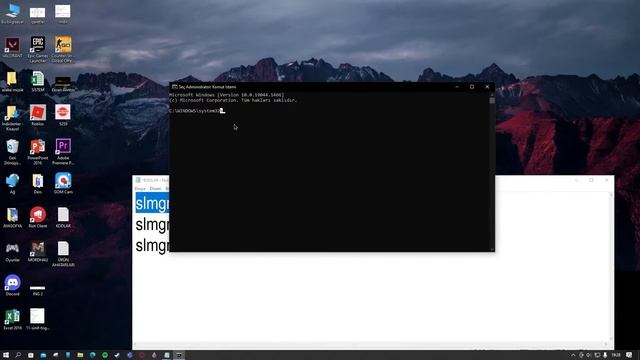Maximize the Notepad window
The height and width of the screenshot is (360, 640).
(x=591, y=180)
